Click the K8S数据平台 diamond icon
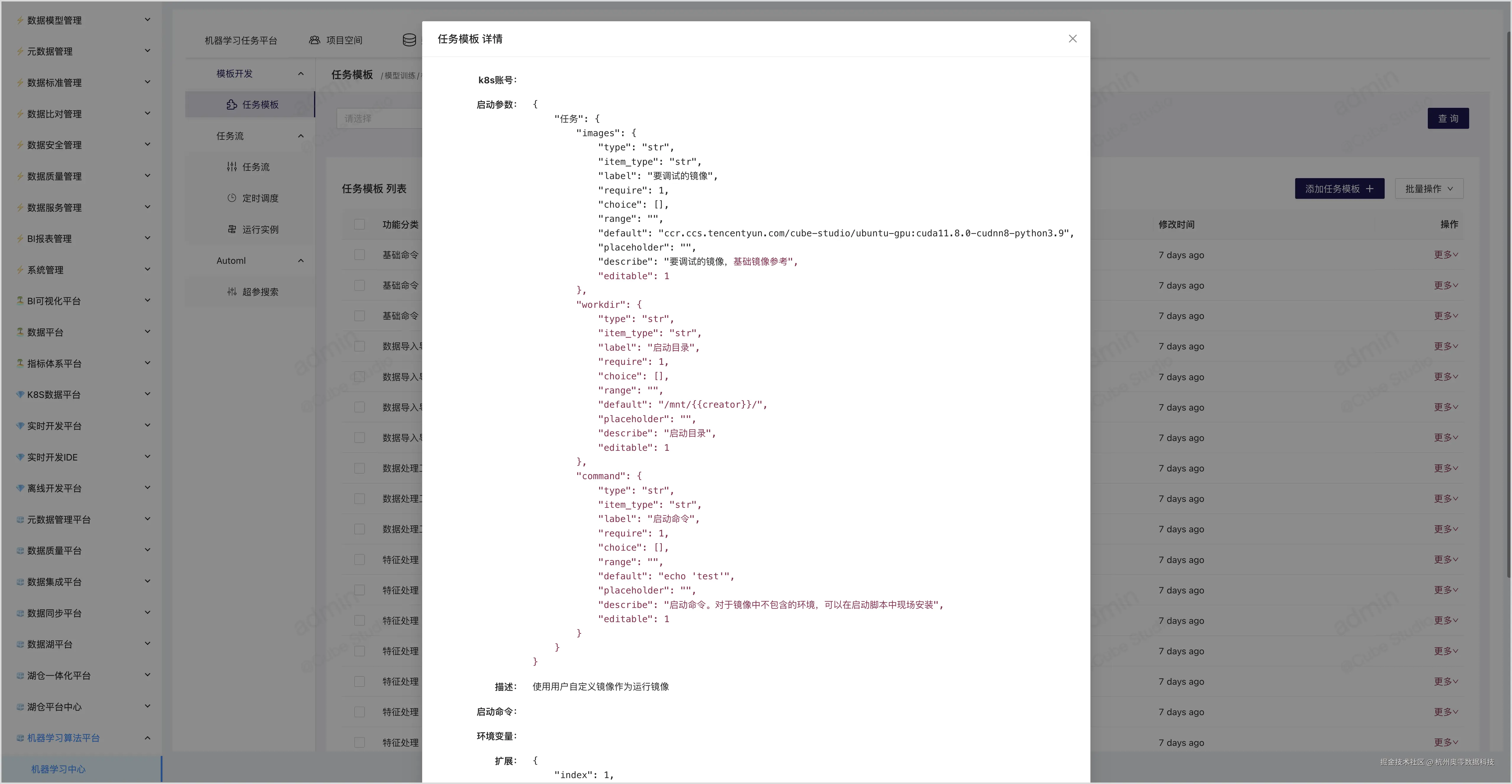This screenshot has height=784, width=1512. [x=20, y=394]
